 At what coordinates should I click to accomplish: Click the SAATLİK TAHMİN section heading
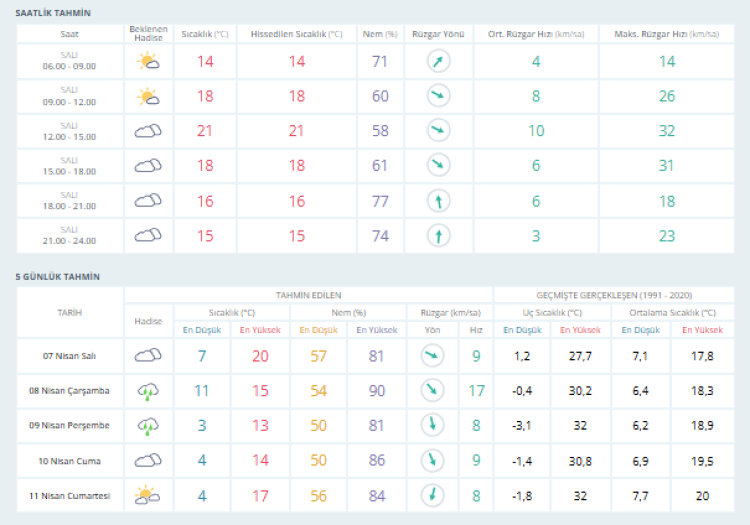pos(53,13)
